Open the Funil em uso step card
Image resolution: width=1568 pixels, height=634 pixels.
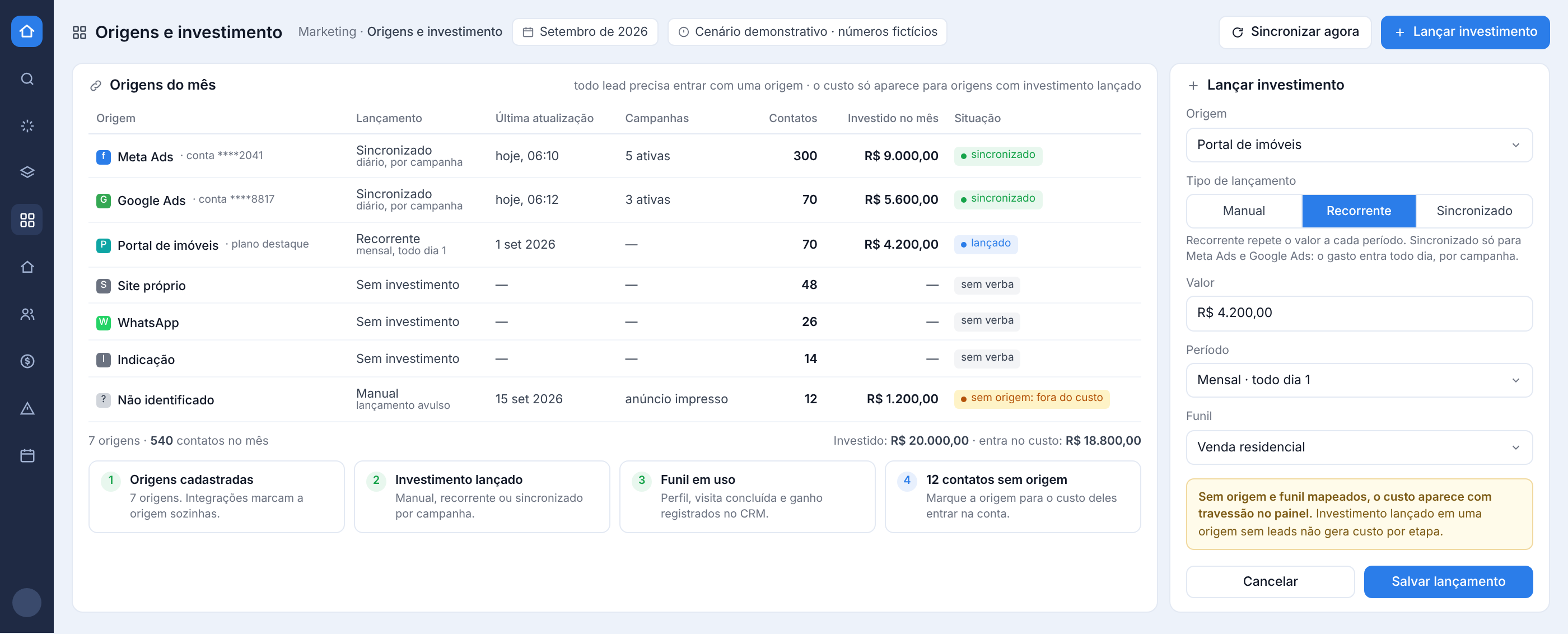coord(747,496)
